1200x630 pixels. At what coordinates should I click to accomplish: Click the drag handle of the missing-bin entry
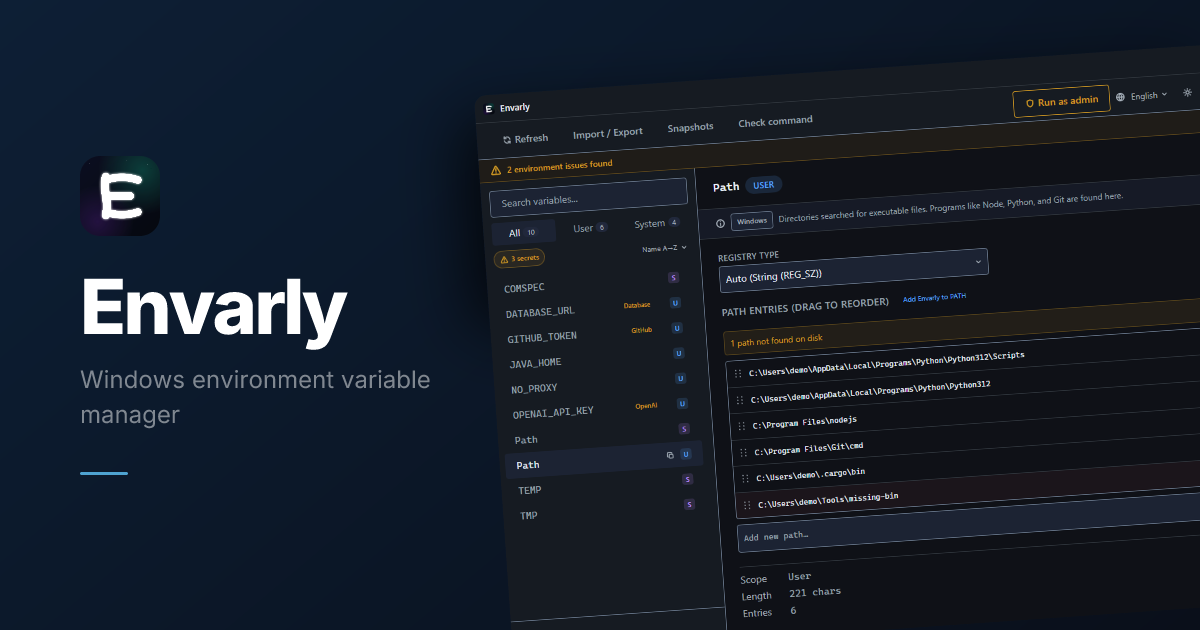[747, 505]
